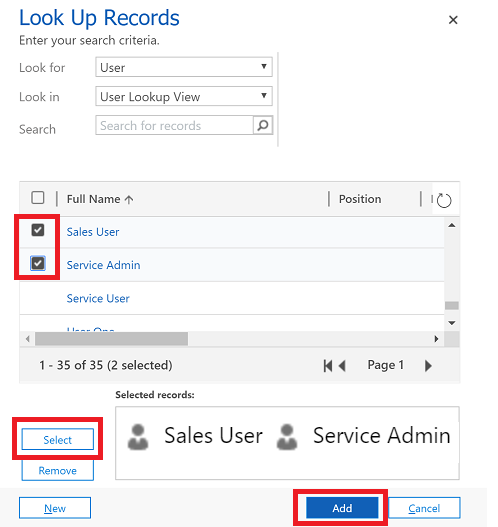Toggle the select-all header checkbox
The image size is (498, 527).
point(38,198)
